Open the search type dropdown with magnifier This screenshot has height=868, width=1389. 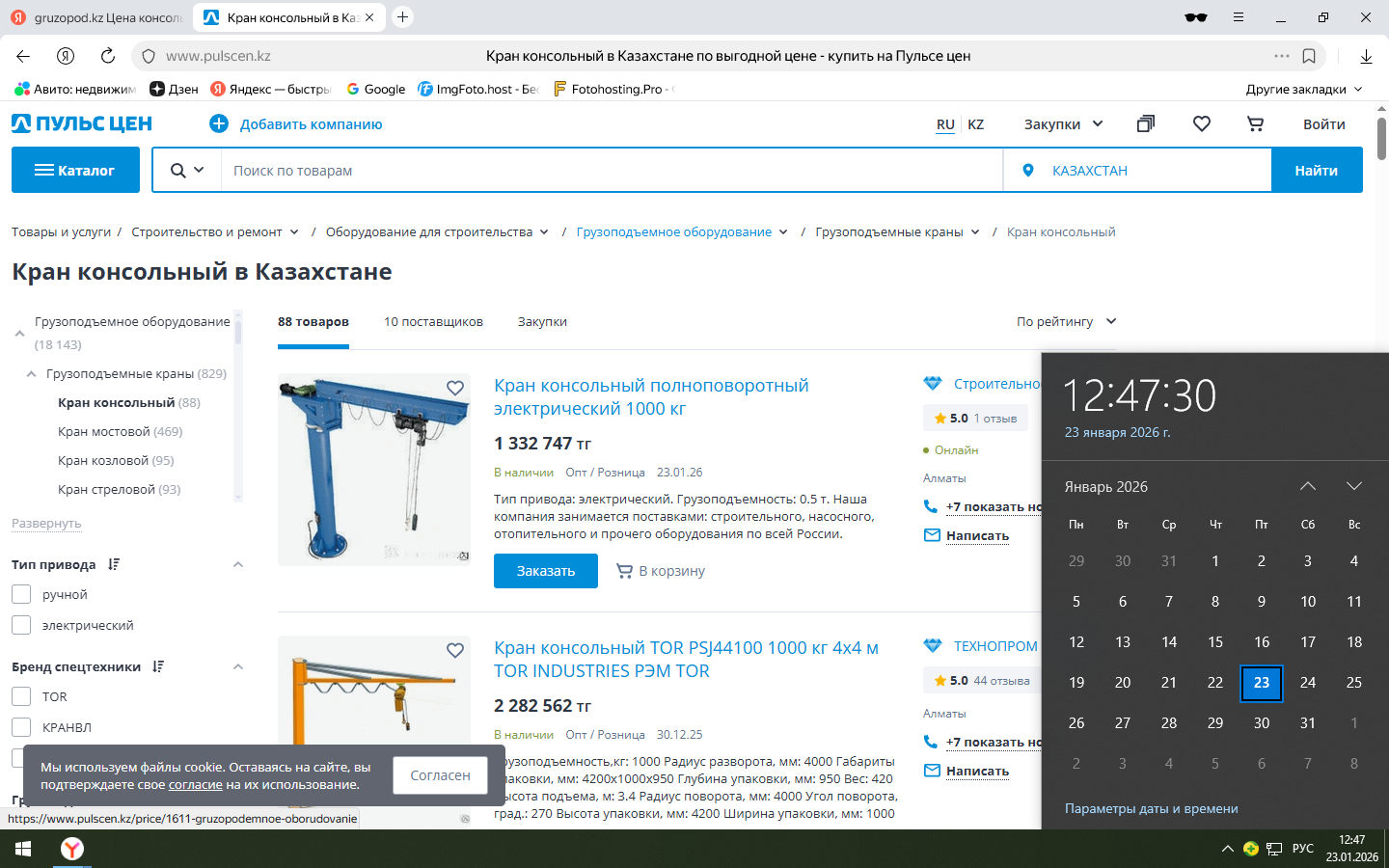click(187, 170)
